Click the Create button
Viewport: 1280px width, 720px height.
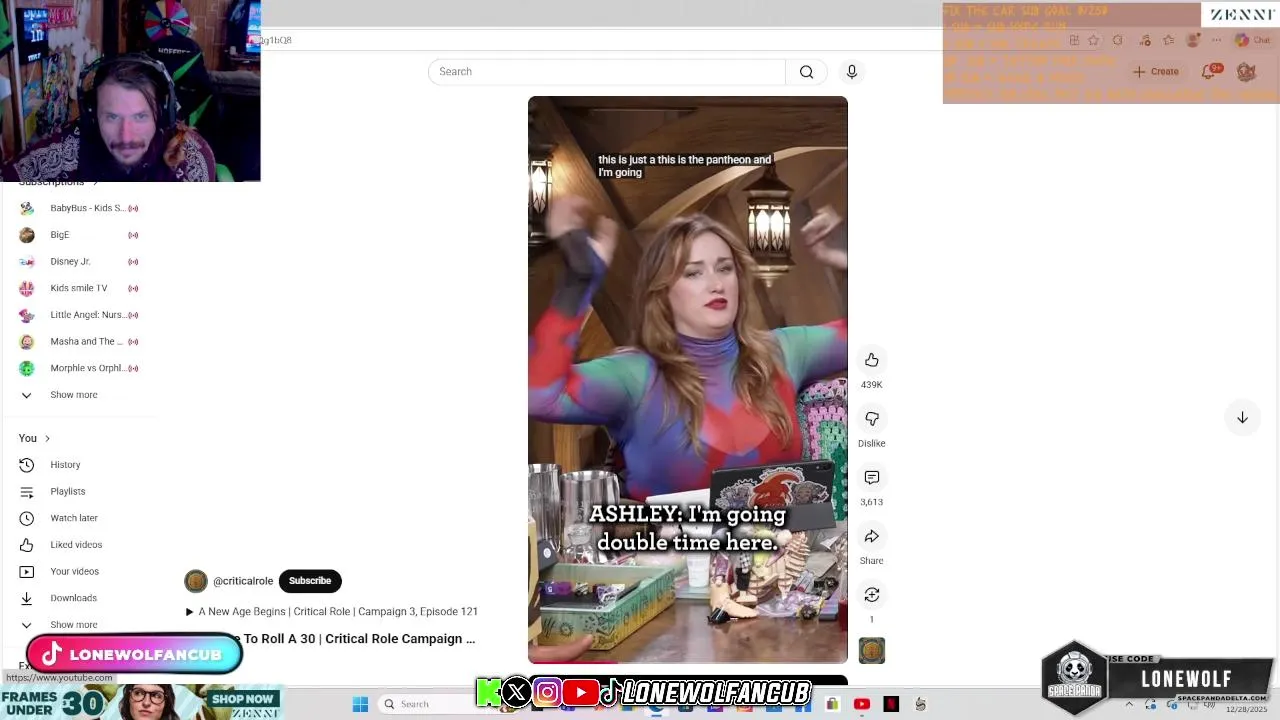click(1156, 72)
